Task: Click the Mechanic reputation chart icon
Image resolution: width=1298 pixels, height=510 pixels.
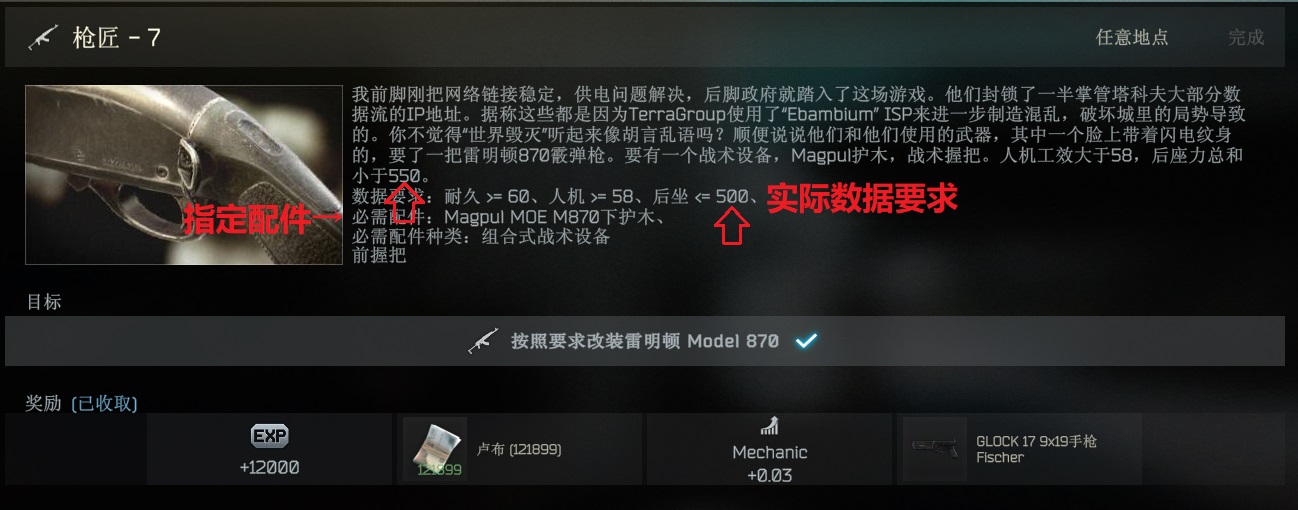Action: [769, 426]
